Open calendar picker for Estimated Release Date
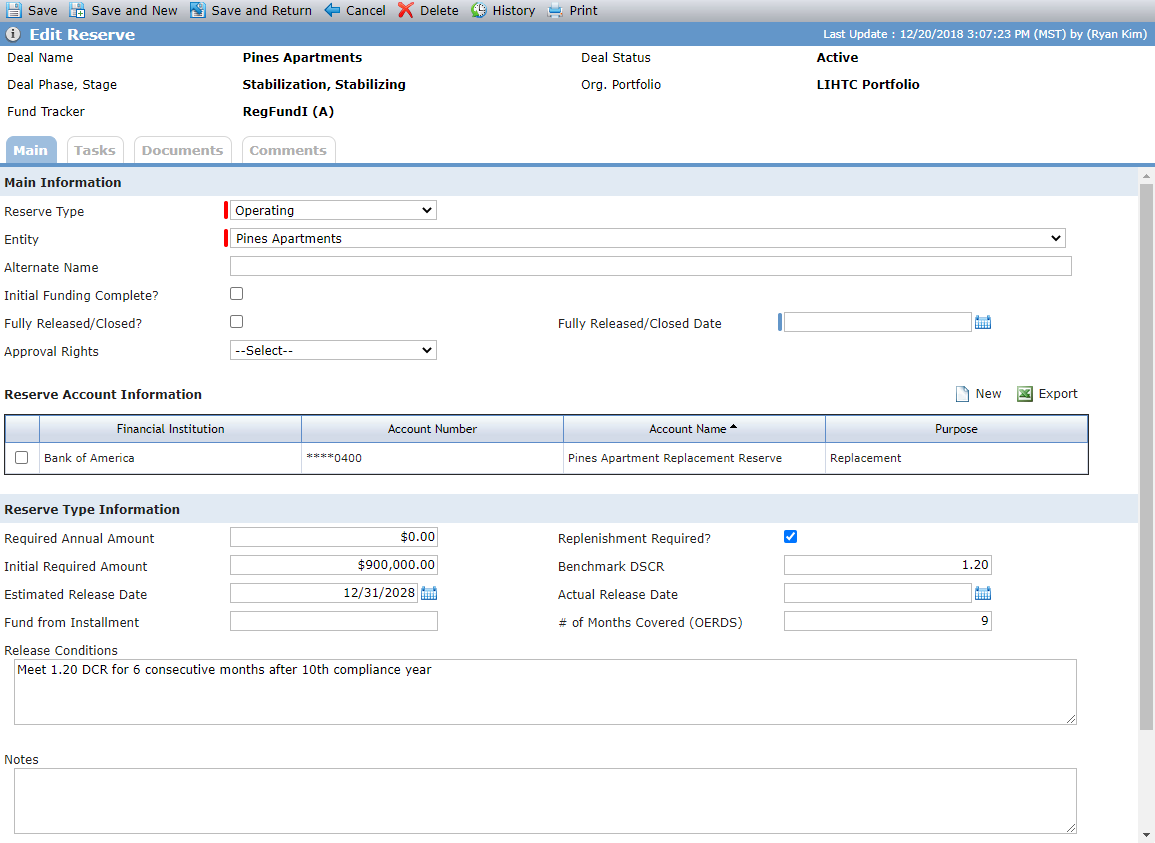The height and width of the screenshot is (843, 1155). pyautogui.click(x=429, y=593)
